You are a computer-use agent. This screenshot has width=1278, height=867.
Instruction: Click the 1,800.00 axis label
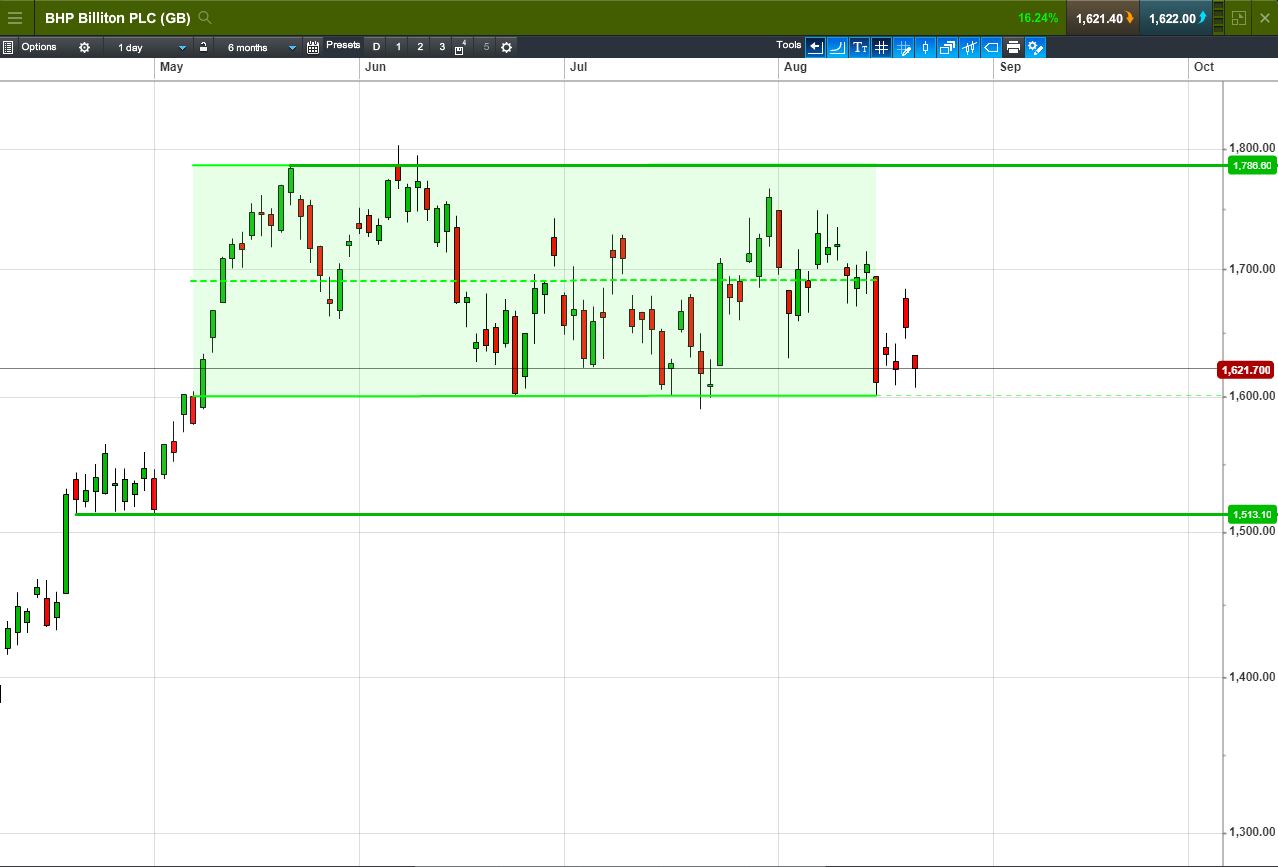coord(1253,149)
